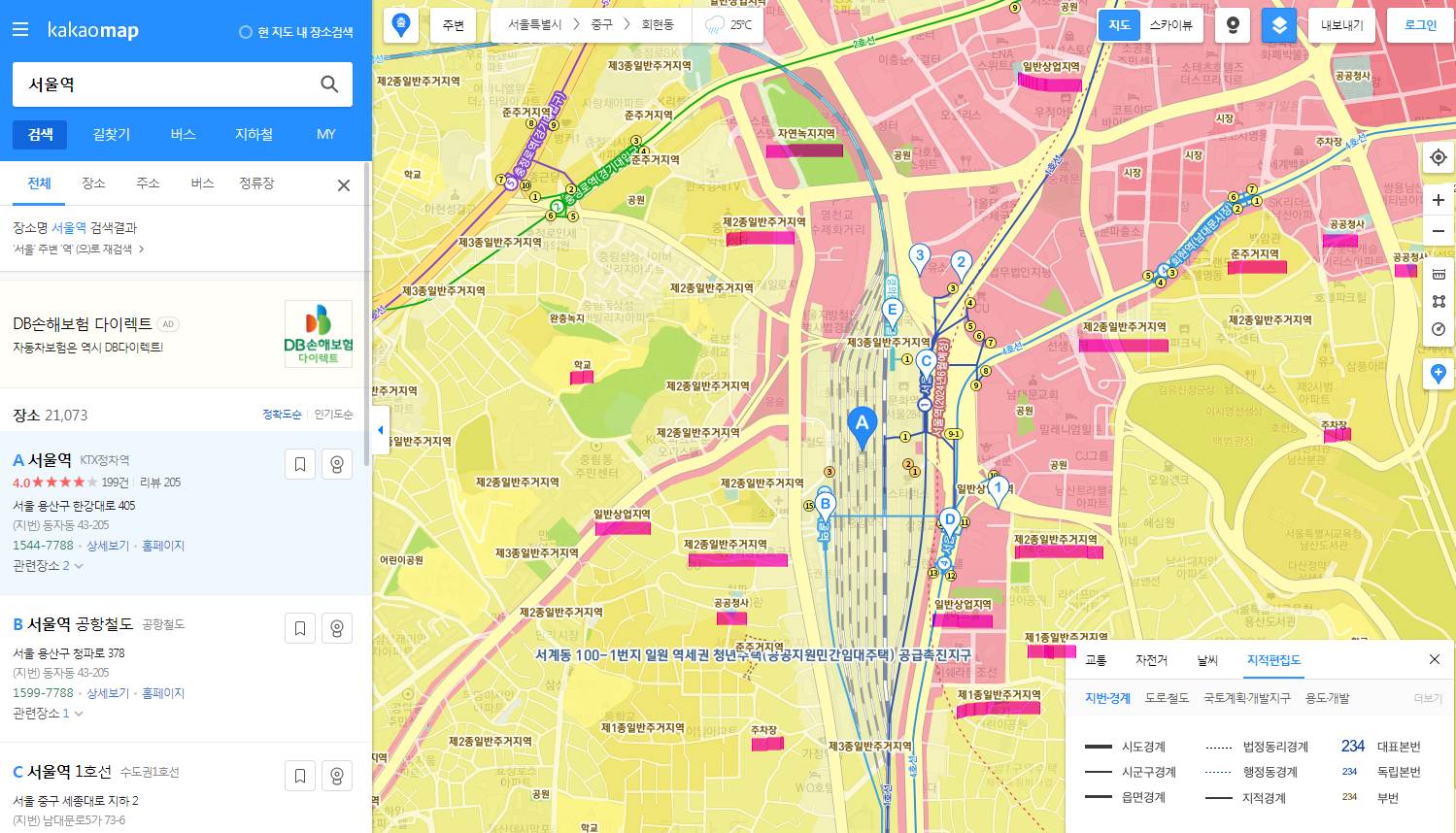
Task: Close the 지적편집도 legend panel
Action: 1435,659
